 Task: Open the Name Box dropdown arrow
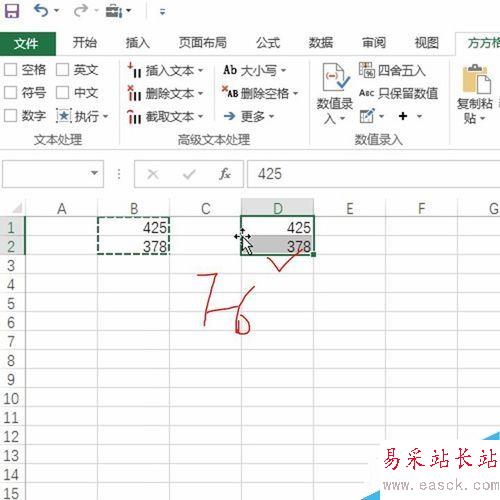94,173
